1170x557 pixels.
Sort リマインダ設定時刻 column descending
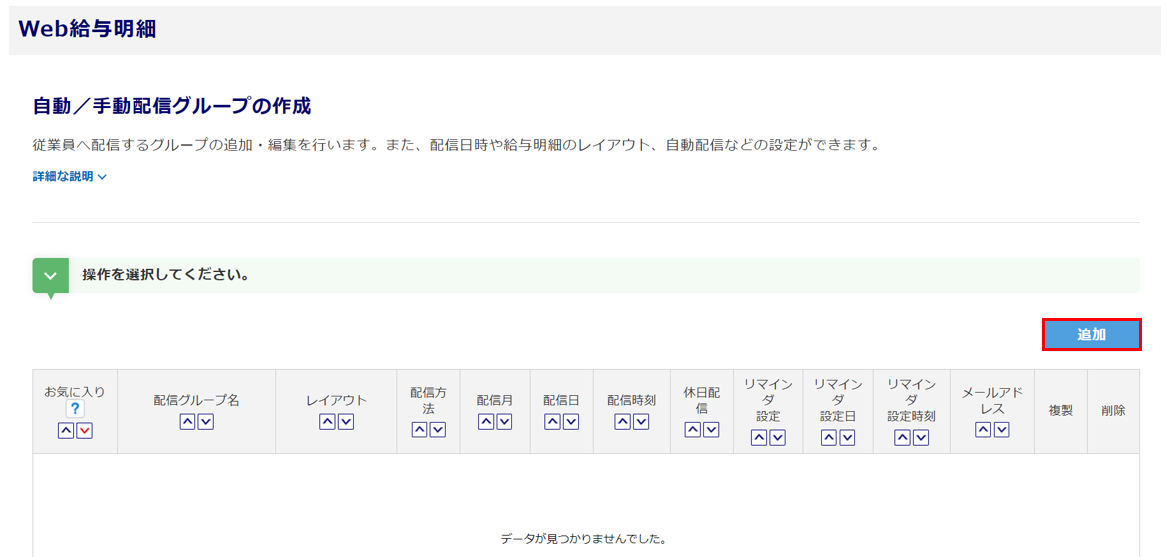point(920,438)
